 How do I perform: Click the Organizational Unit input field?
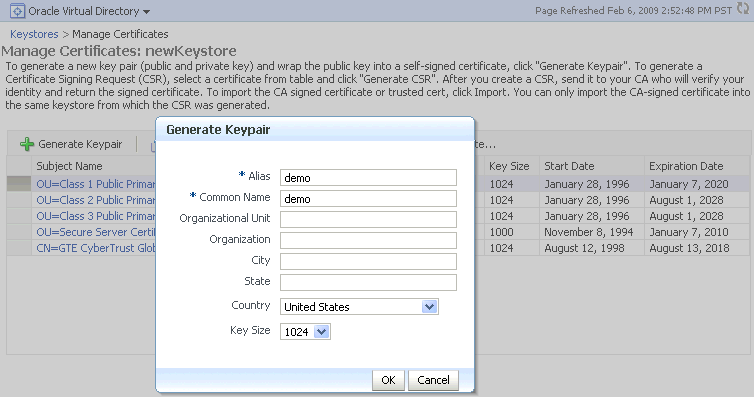point(368,219)
